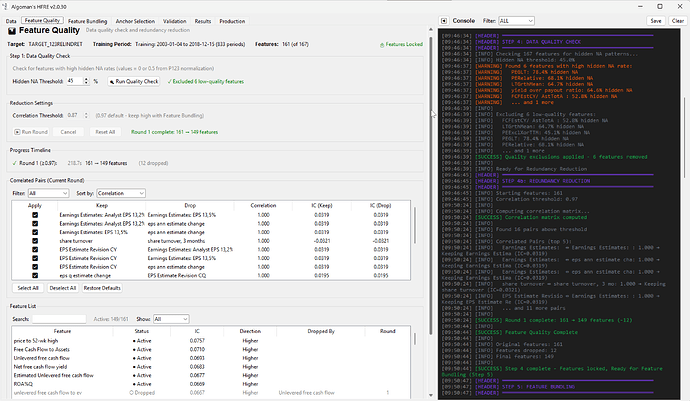The height and width of the screenshot is (401, 690).
Task: Click the Cancel button in Reduction Settings
Action: tap(68, 132)
